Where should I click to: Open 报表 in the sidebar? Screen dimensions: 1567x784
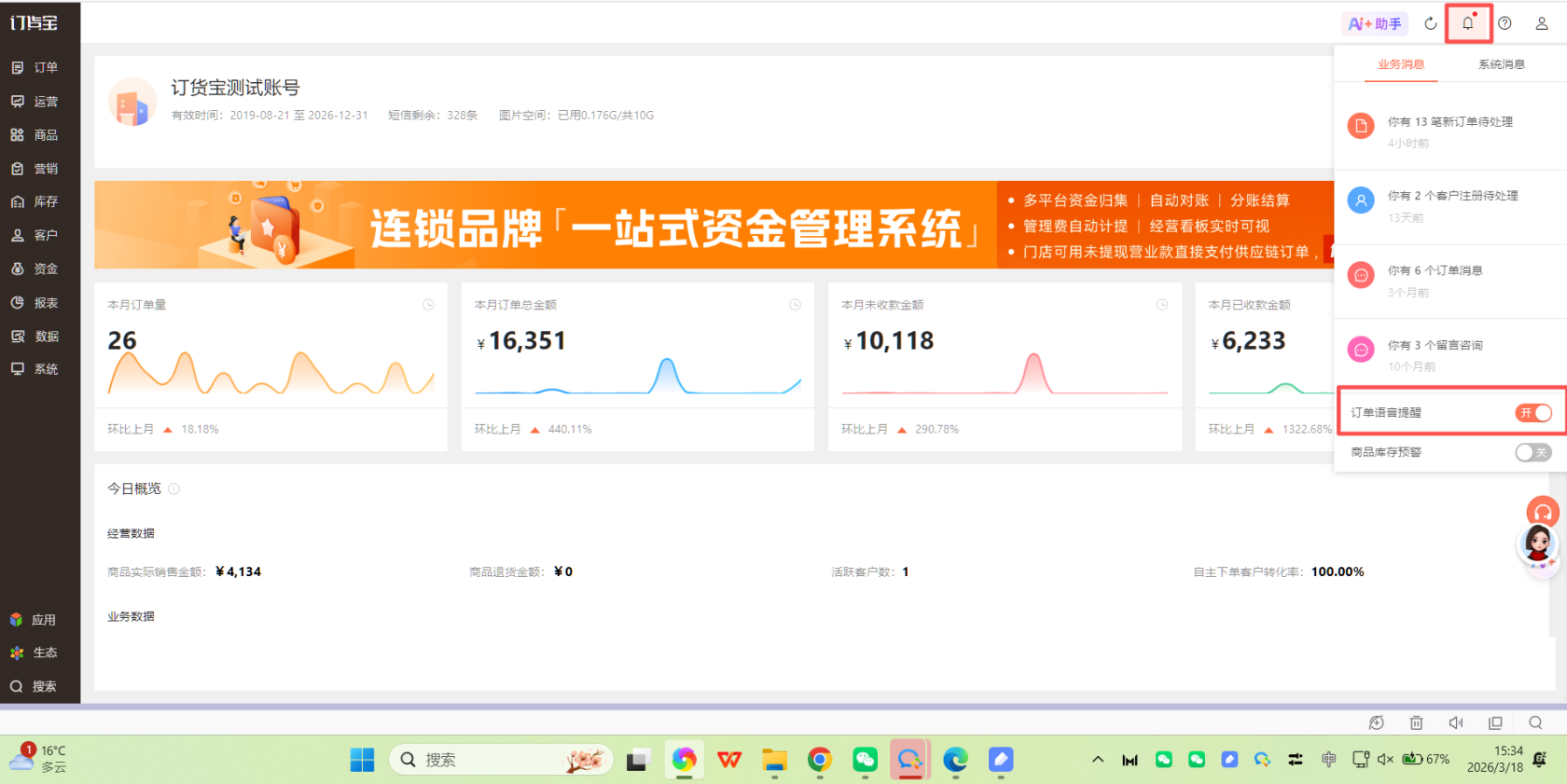(35, 303)
